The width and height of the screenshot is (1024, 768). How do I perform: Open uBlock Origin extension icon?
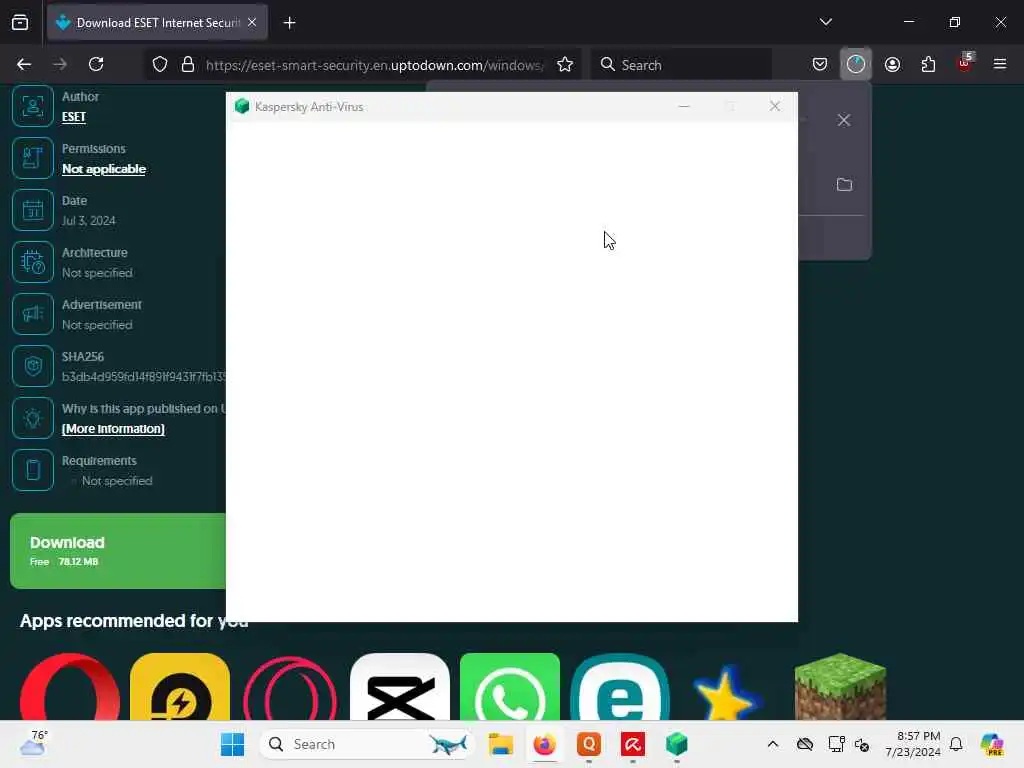coord(964,63)
